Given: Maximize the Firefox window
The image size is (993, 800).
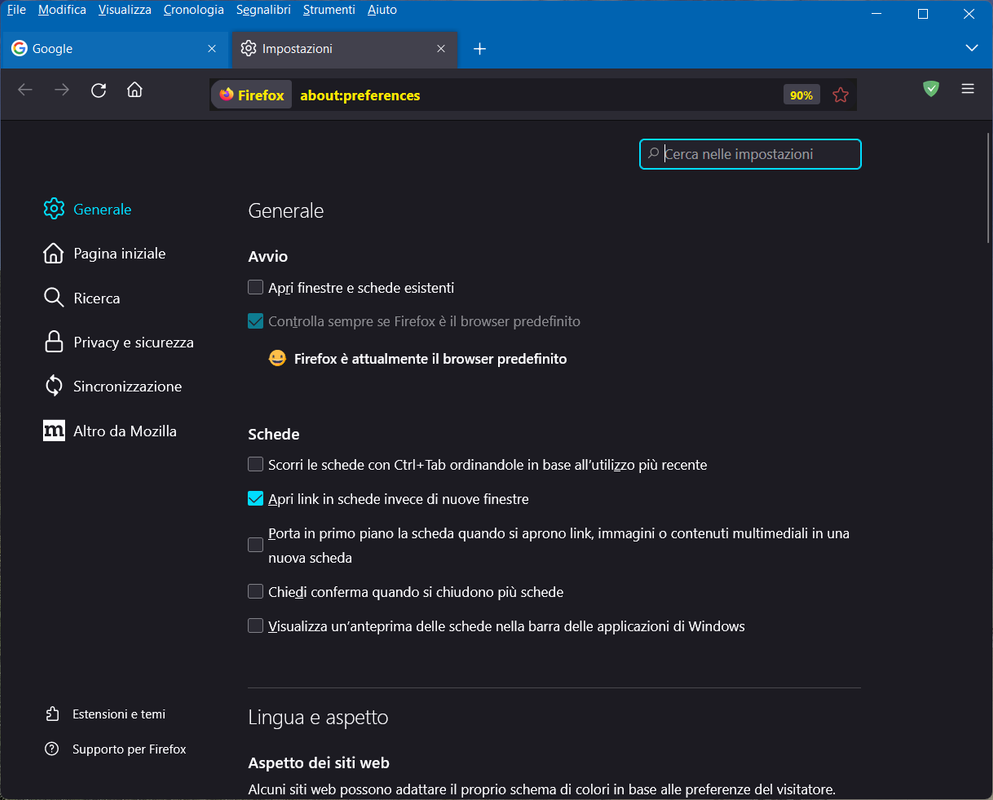Looking at the screenshot, I should (923, 14).
